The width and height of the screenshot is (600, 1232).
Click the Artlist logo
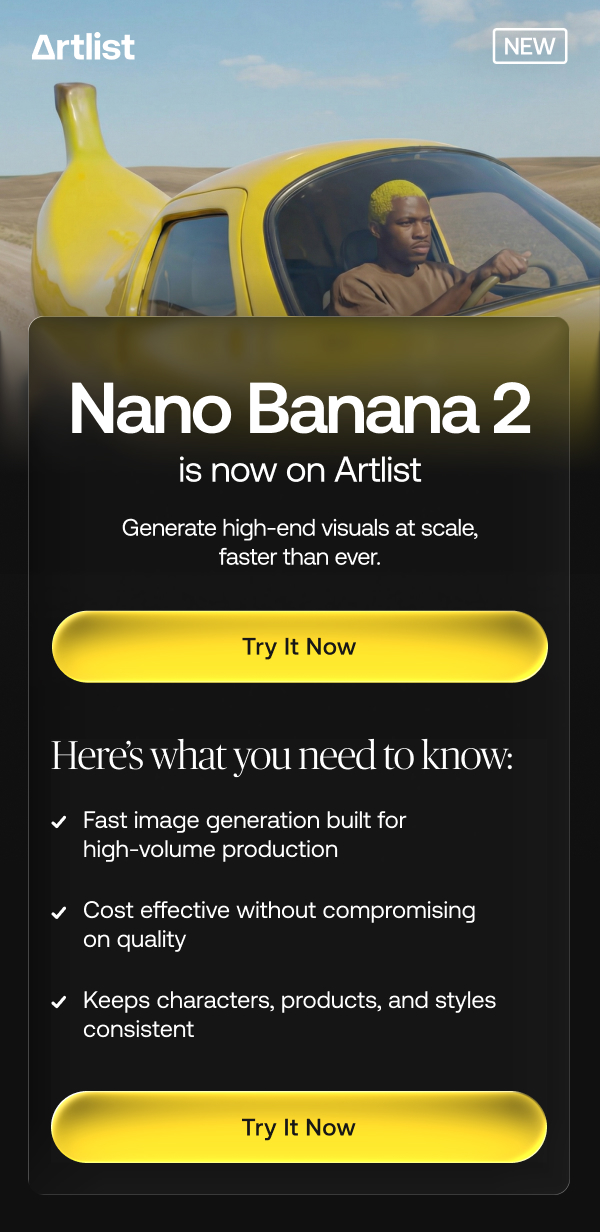click(83, 47)
